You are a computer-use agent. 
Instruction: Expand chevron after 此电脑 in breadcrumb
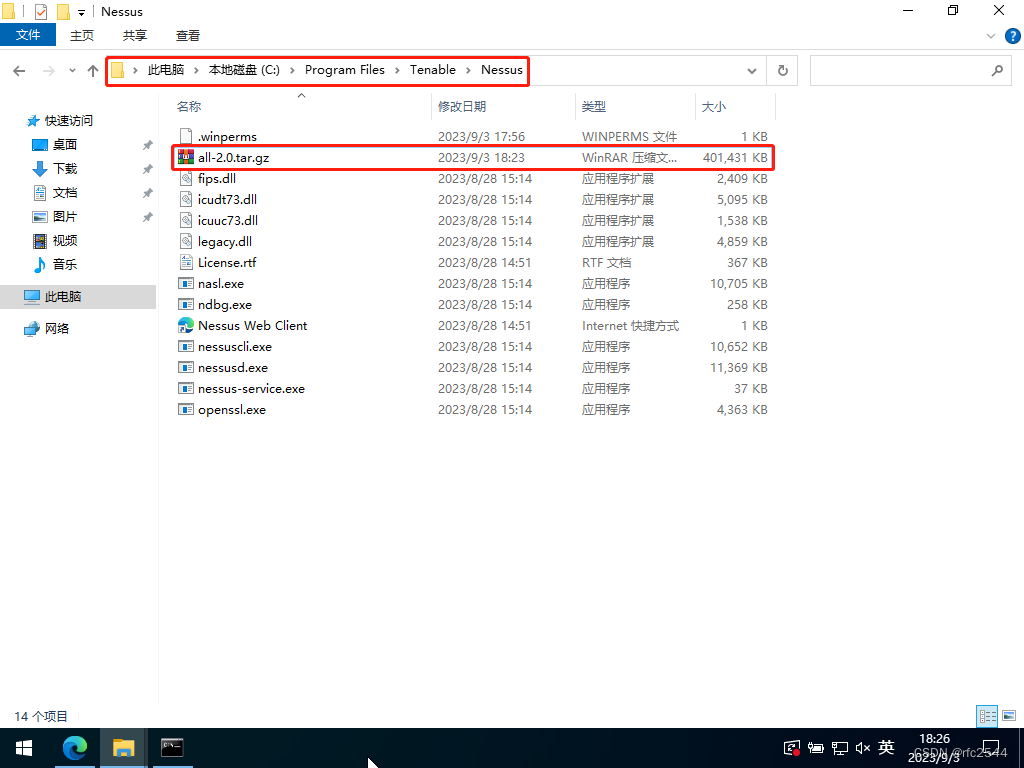[x=196, y=70]
